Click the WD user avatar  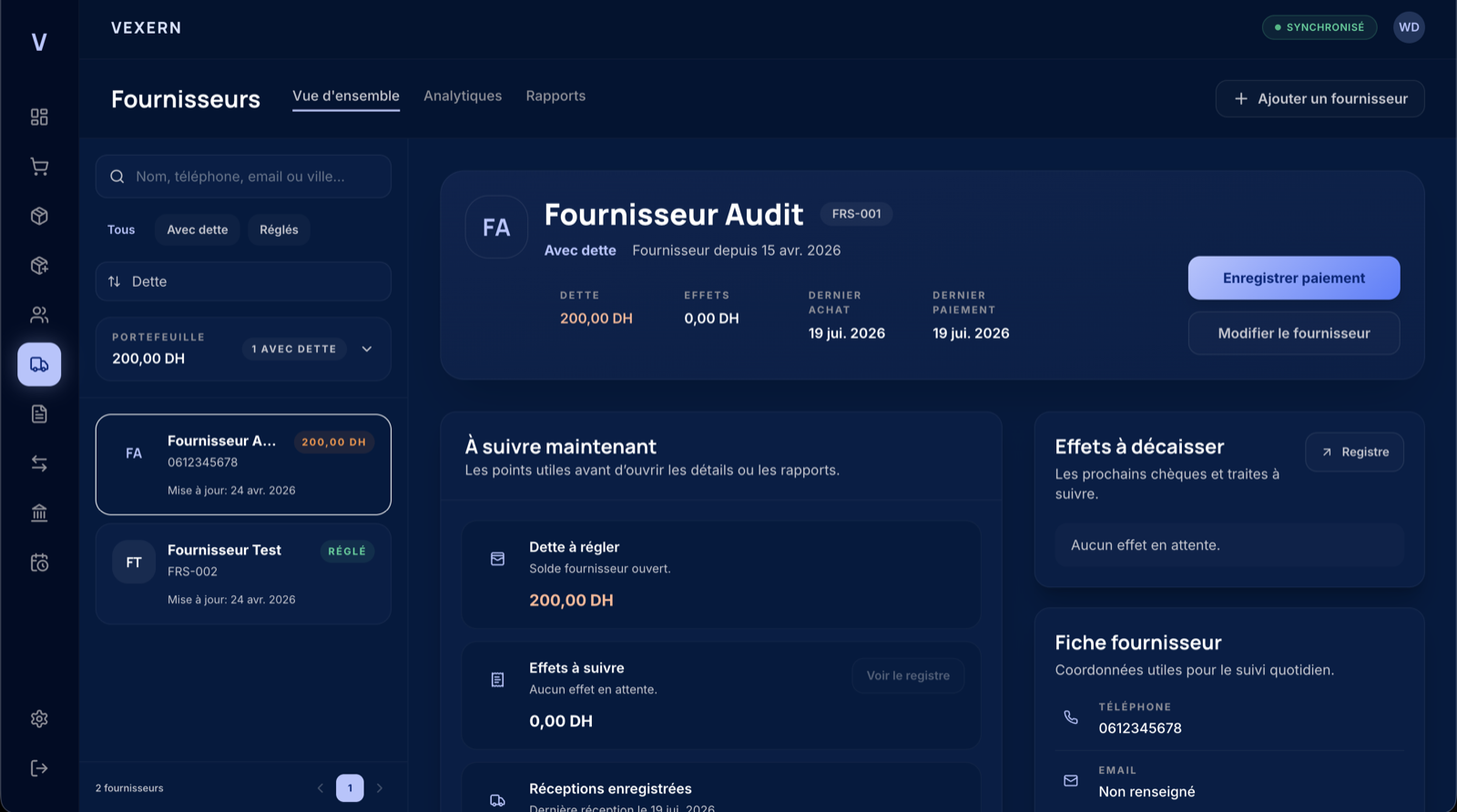click(1409, 27)
